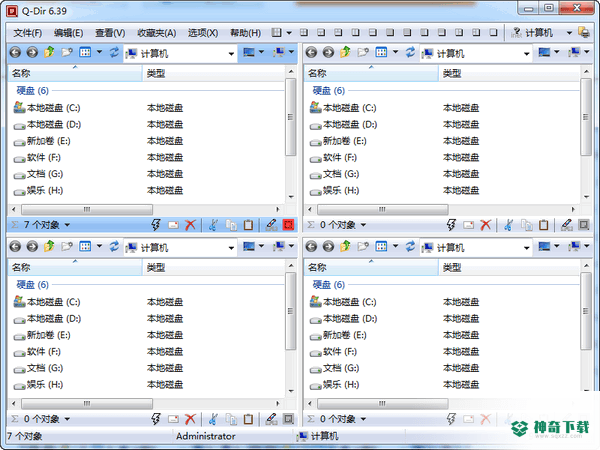Select 娱乐 (H:) in top-left pane
The height and width of the screenshot is (450, 600).
pyautogui.click(x=38, y=191)
